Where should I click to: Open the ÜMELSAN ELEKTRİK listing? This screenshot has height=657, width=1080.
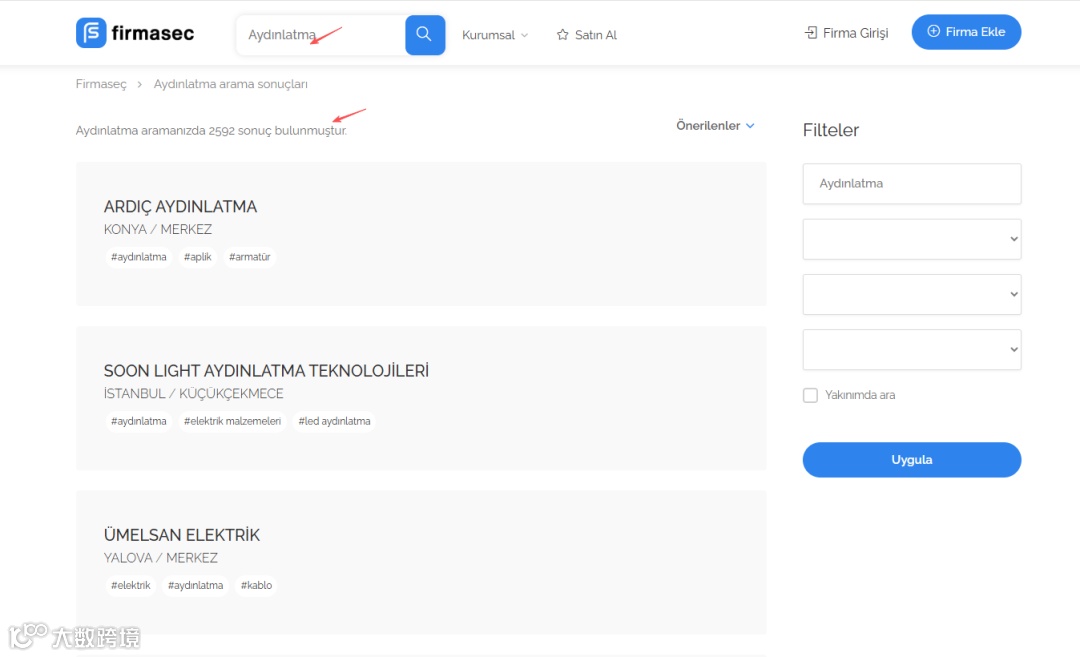point(182,535)
